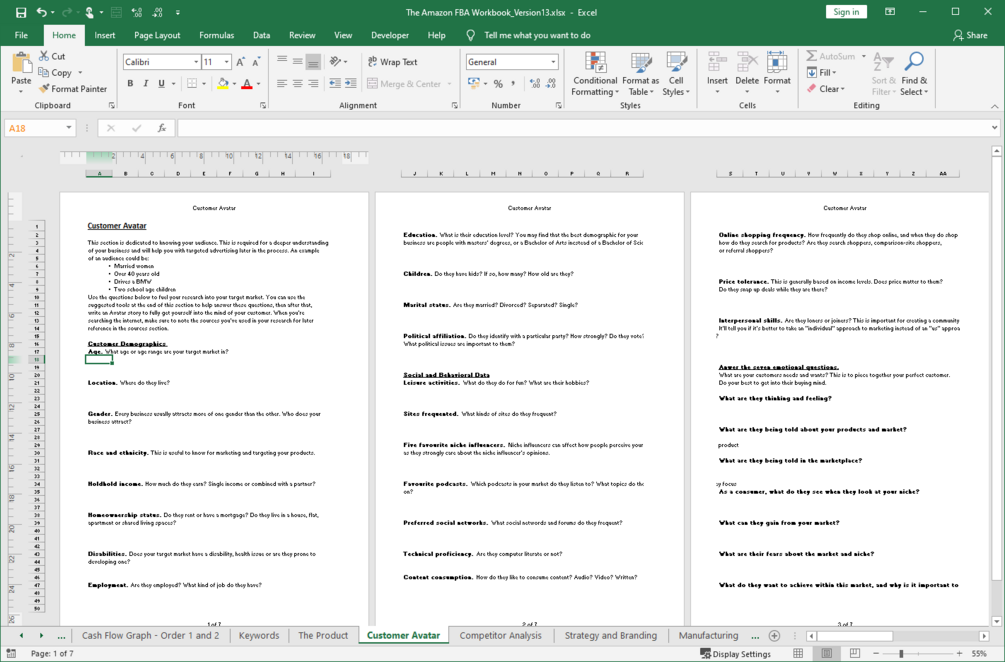Click the Undo arrow icon

click(42, 12)
